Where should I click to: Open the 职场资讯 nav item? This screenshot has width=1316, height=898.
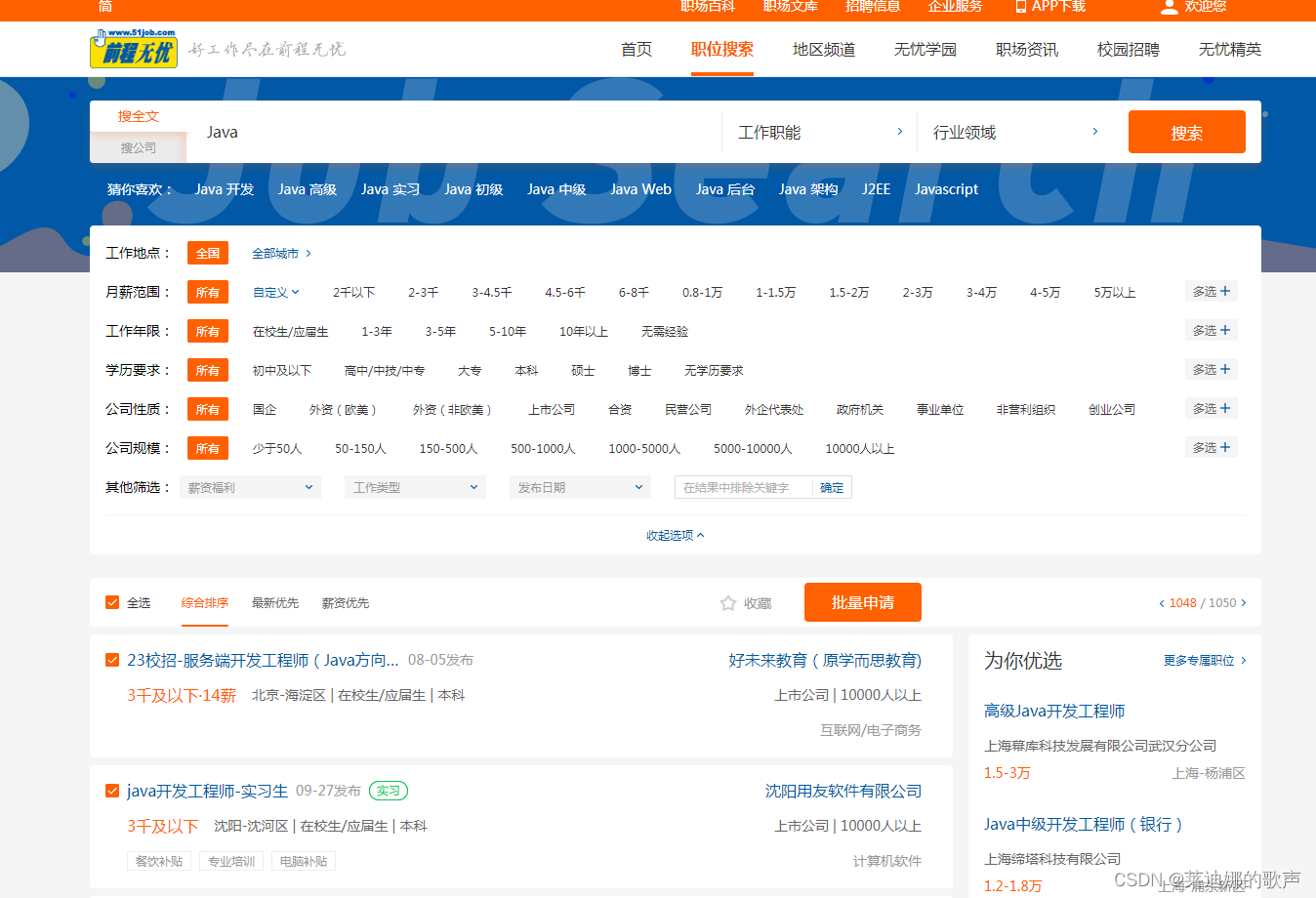(x=1027, y=49)
